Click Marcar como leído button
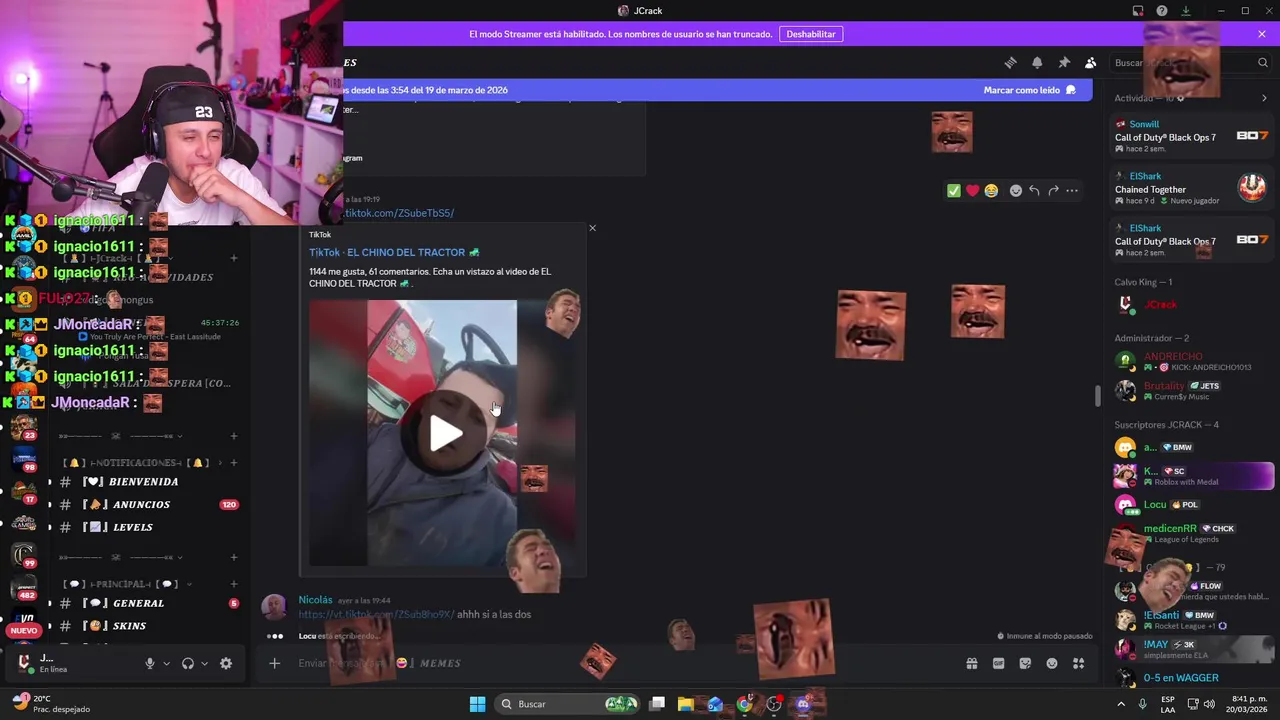1280x720 pixels. [1030, 90]
